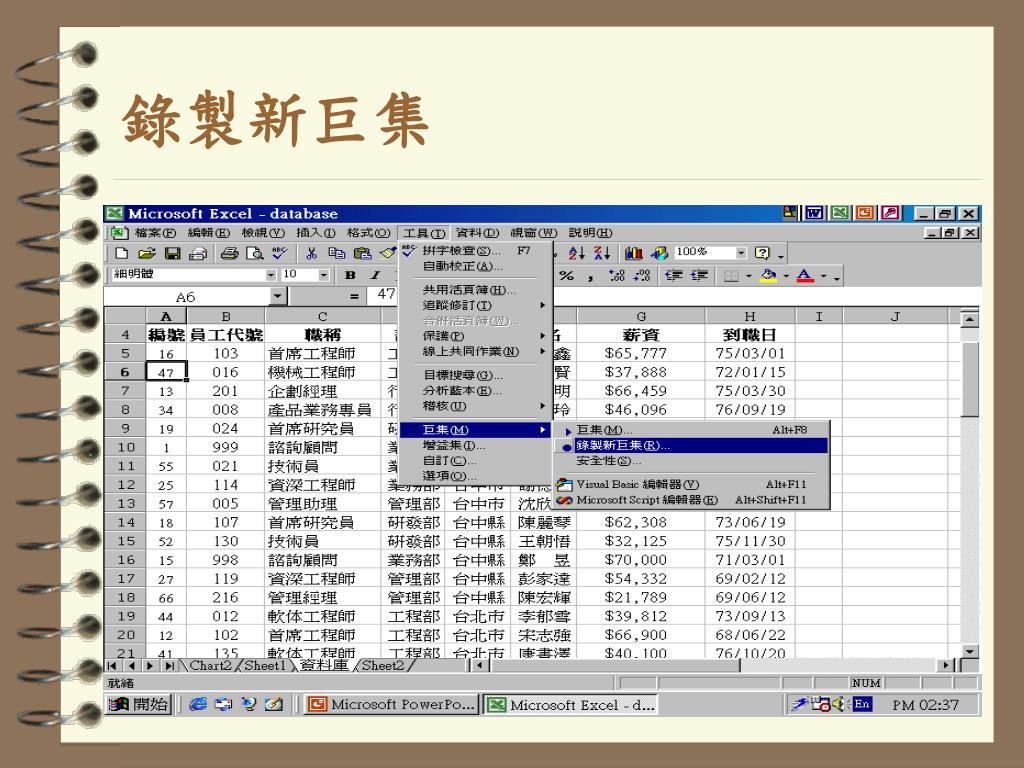Screen dimensions: 1024x768
Task: Open the 資料 menu
Action: pyautogui.click(x=477, y=232)
